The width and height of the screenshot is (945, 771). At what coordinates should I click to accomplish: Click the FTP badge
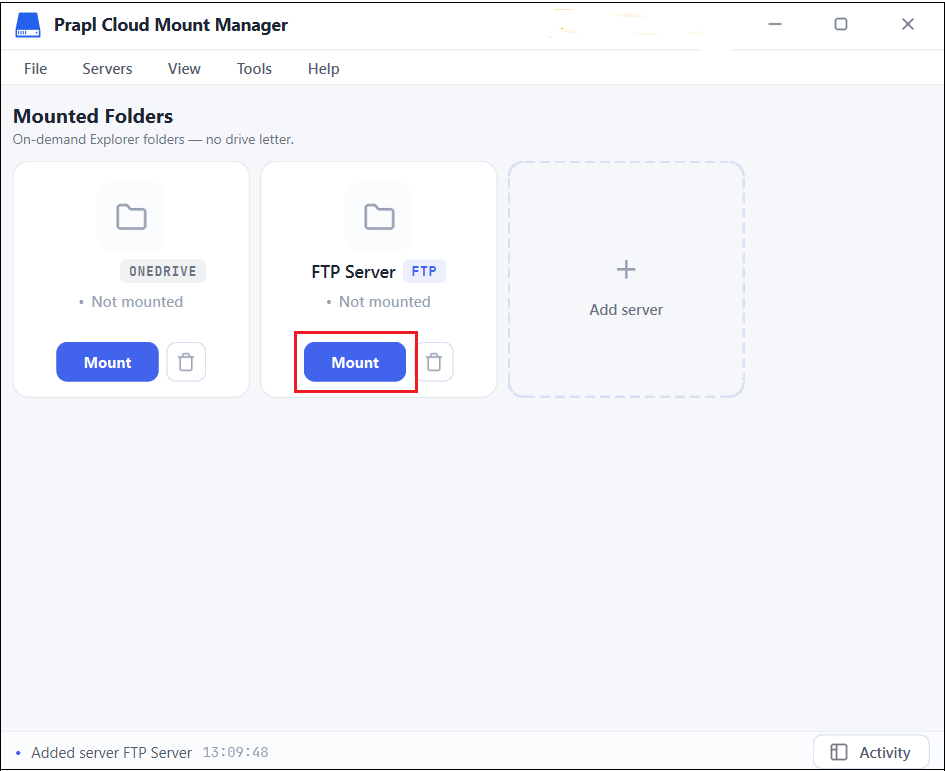424,271
